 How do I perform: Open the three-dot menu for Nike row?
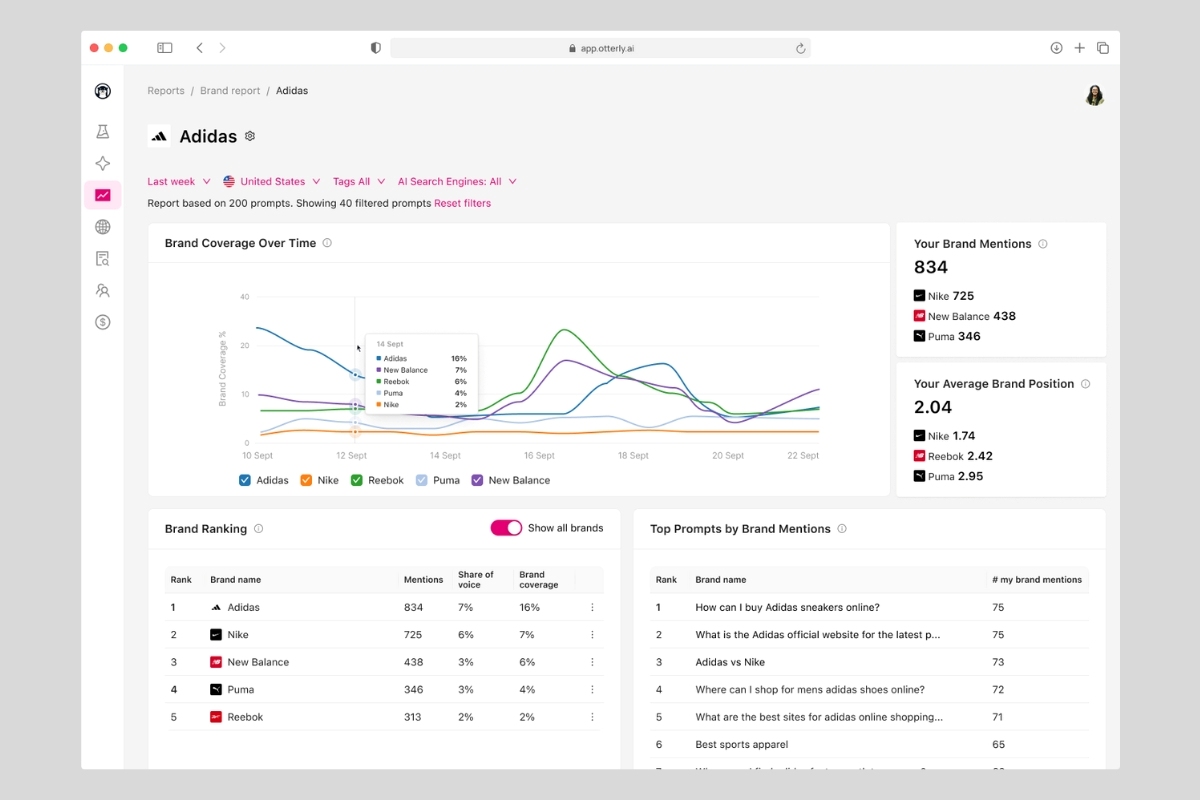click(x=592, y=635)
